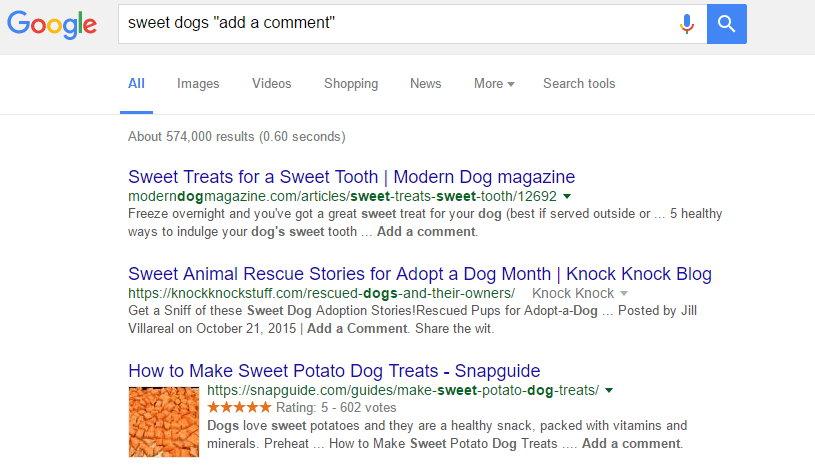This screenshot has width=815, height=467.
Task: Switch to the Images tab
Action: click(x=198, y=84)
